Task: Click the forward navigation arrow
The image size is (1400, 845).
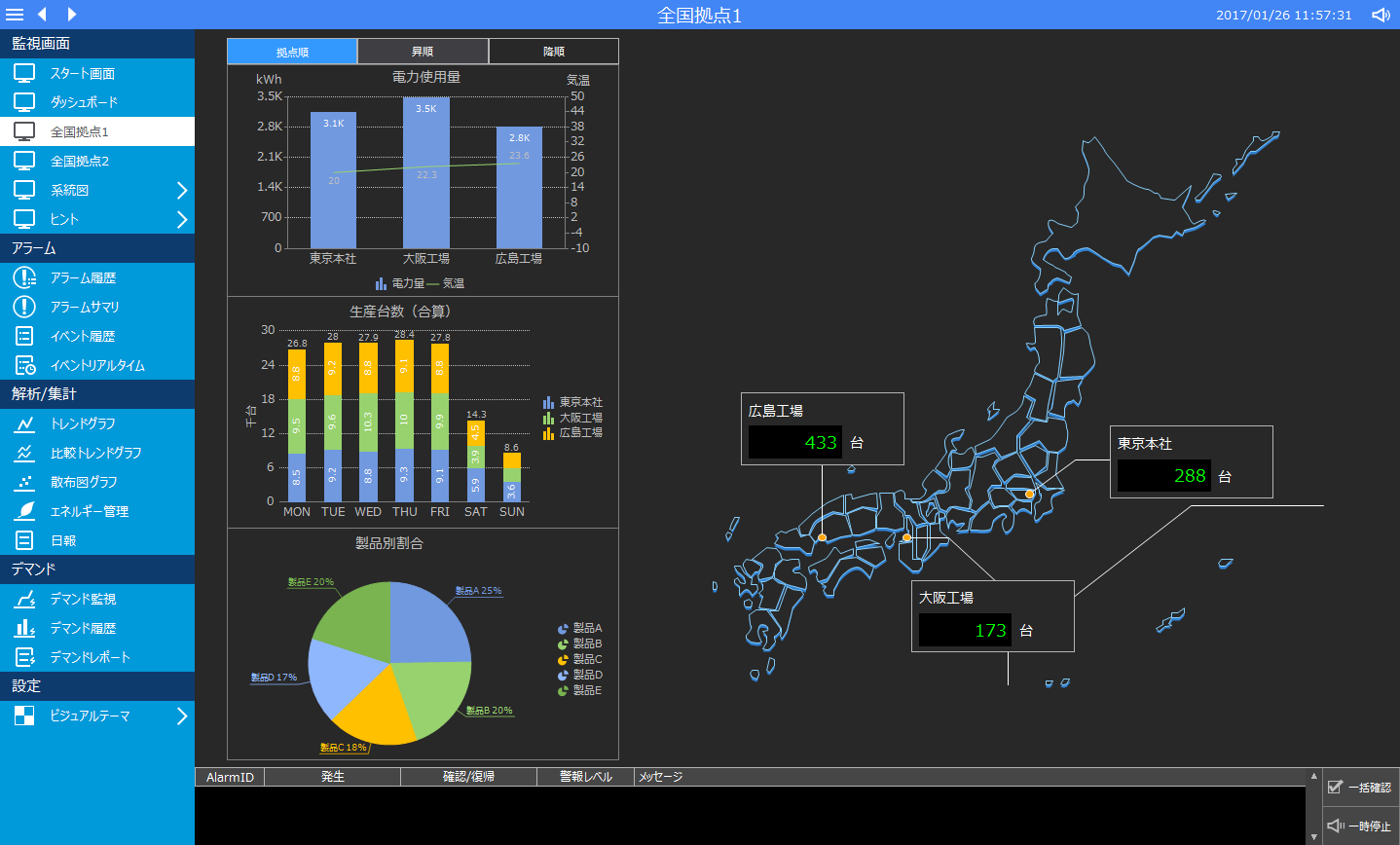Action: click(72, 15)
